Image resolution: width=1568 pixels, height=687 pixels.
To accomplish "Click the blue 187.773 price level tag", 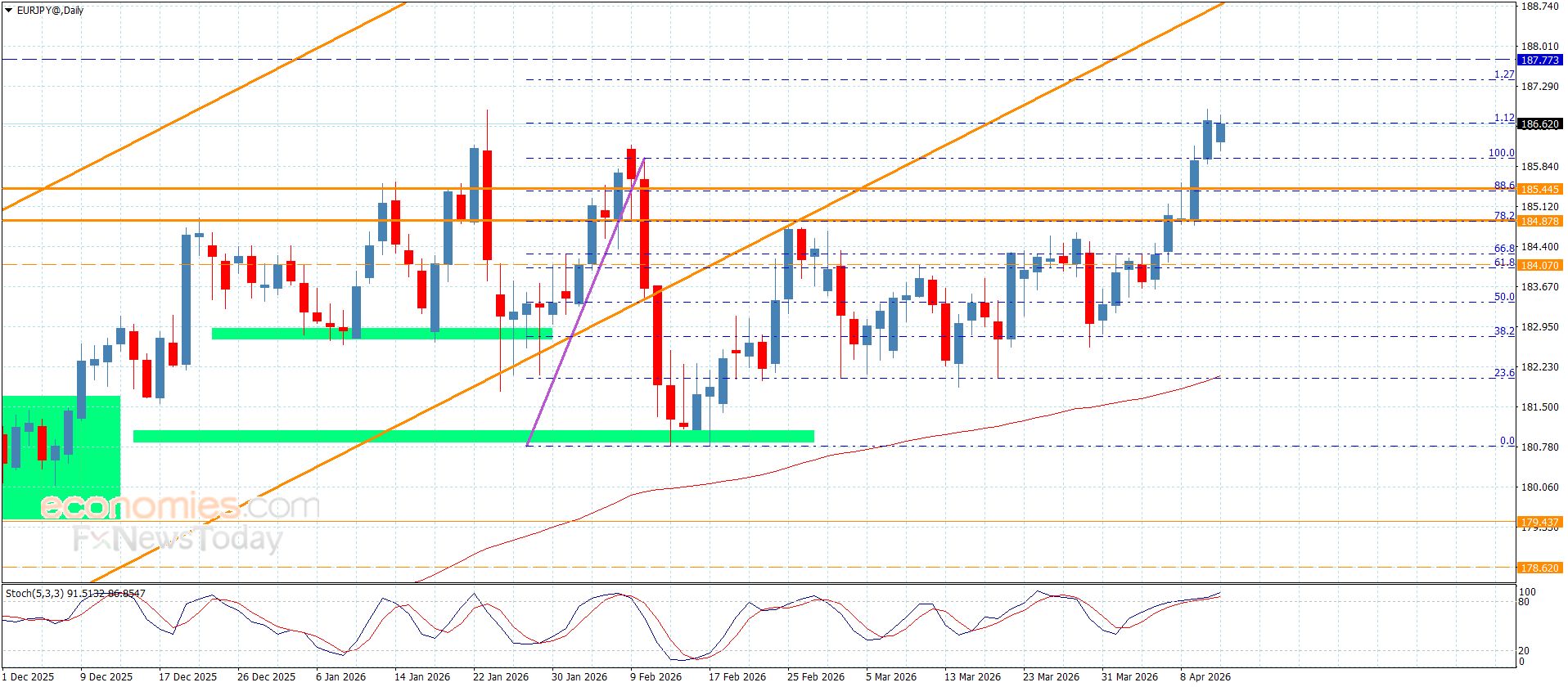I will click(1539, 61).
